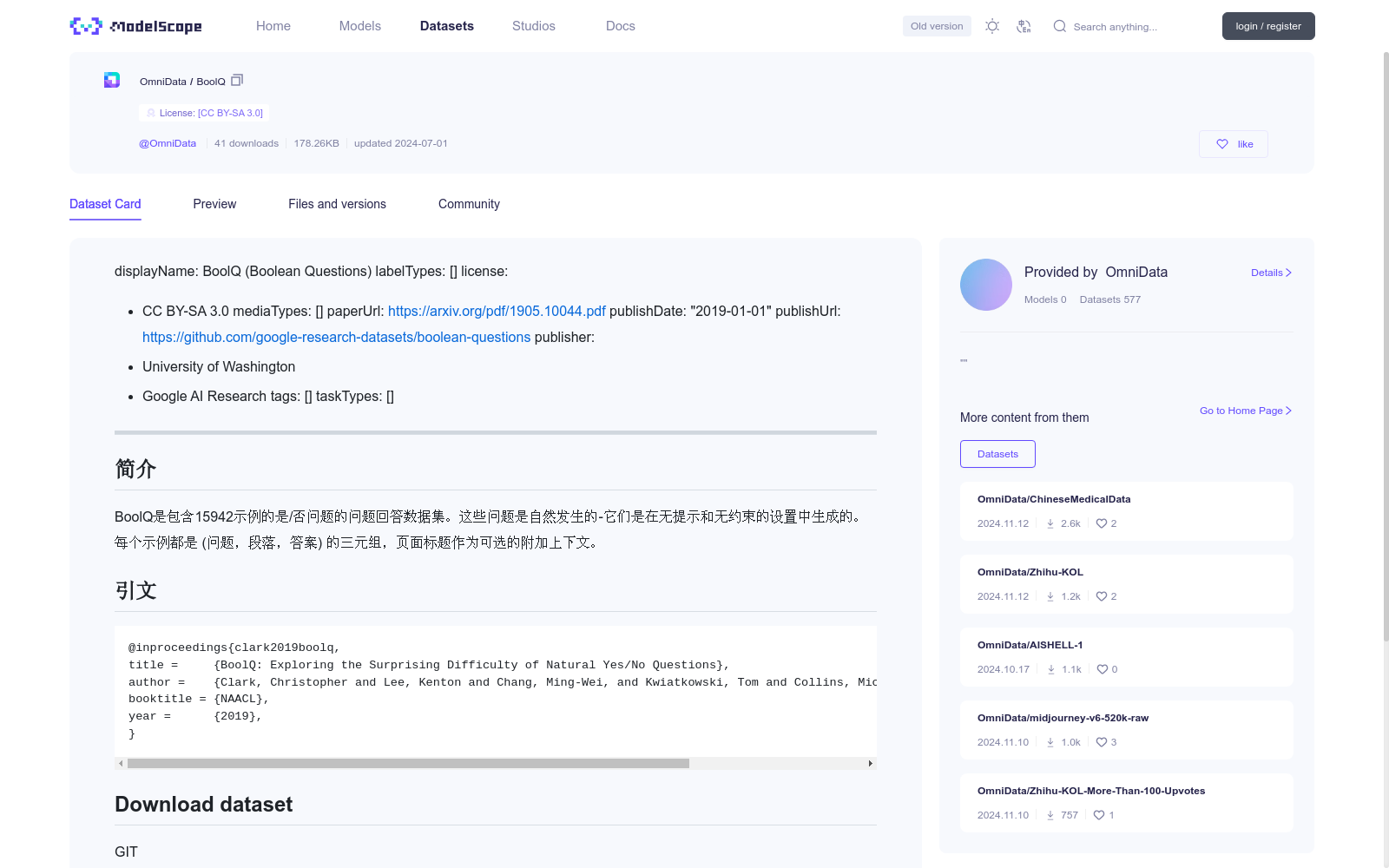Click the '简介' heading
The height and width of the screenshot is (868, 1389).
135,469
